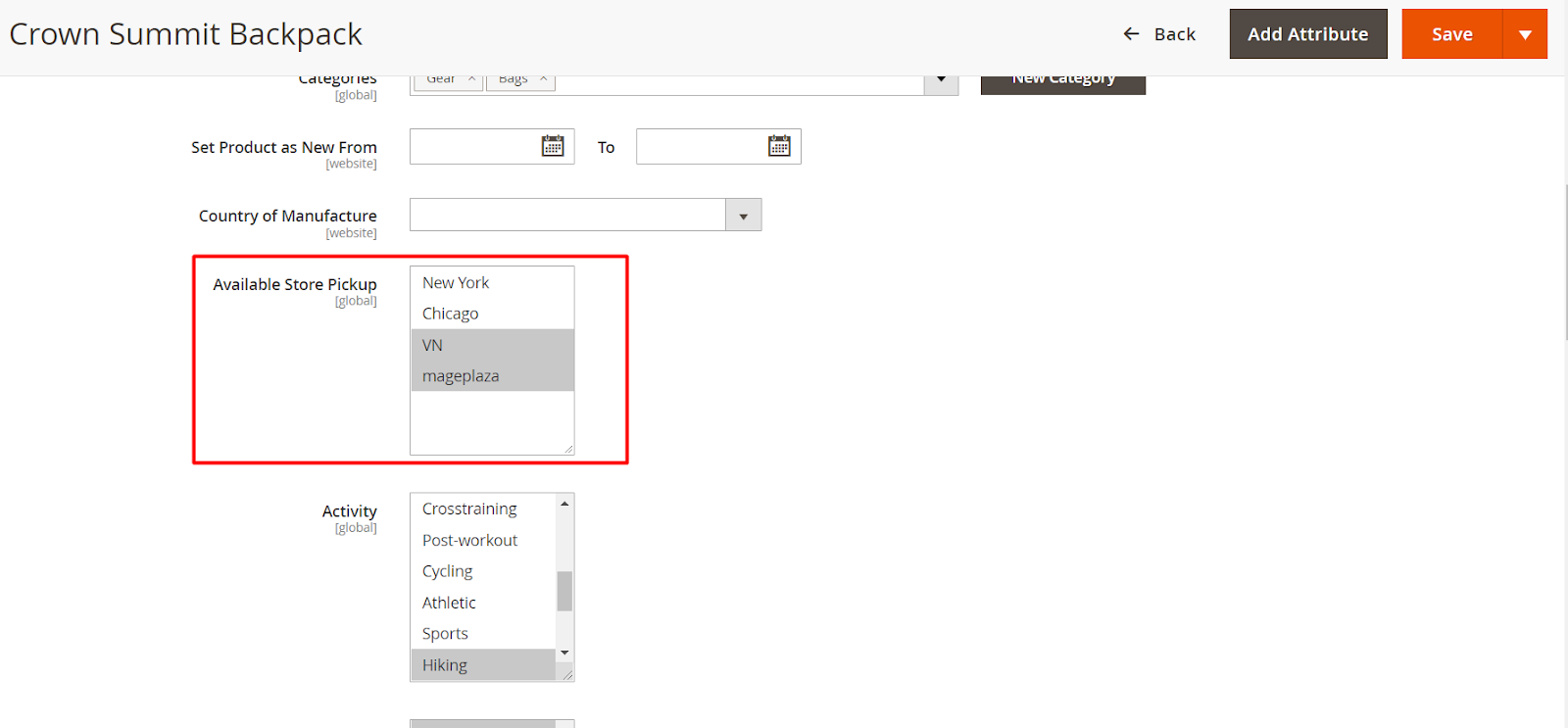Click the Add Attribute button

1307,34
